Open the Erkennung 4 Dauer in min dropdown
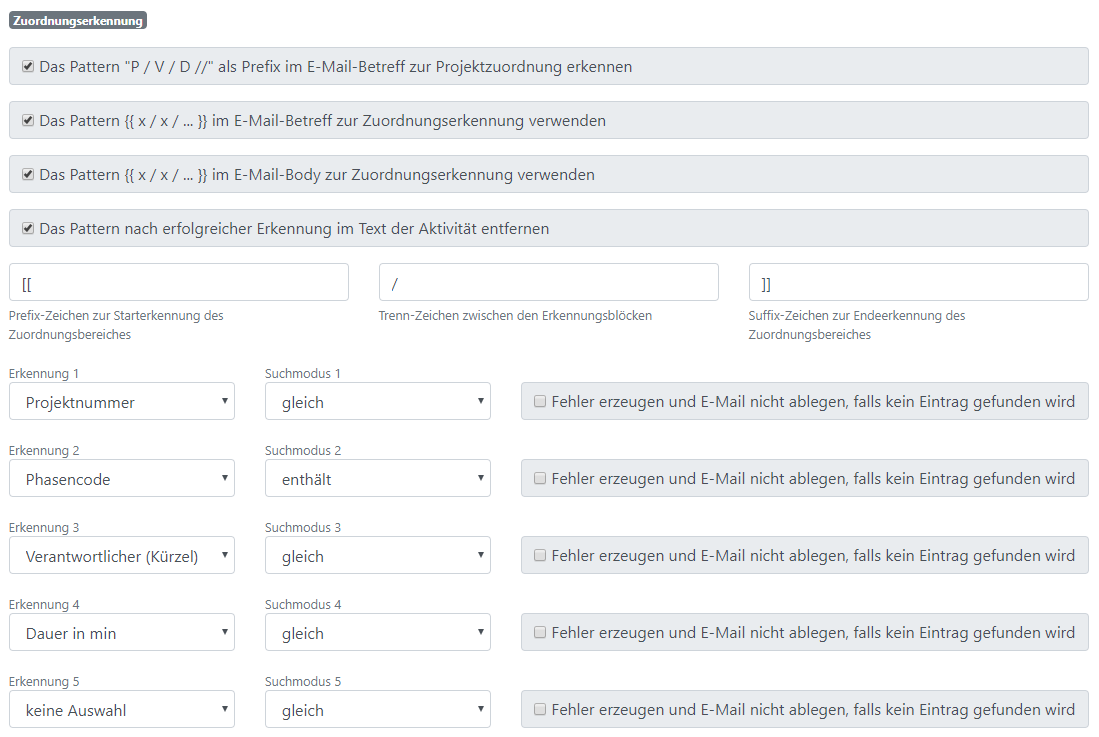Image resolution: width=1099 pixels, height=737 pixels. click(x=122, y=633)
